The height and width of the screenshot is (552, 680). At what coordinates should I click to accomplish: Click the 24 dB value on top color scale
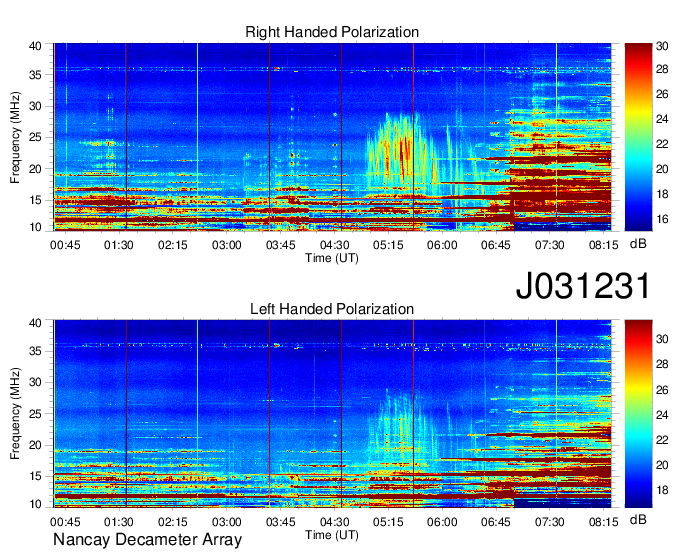pos(662,119)
